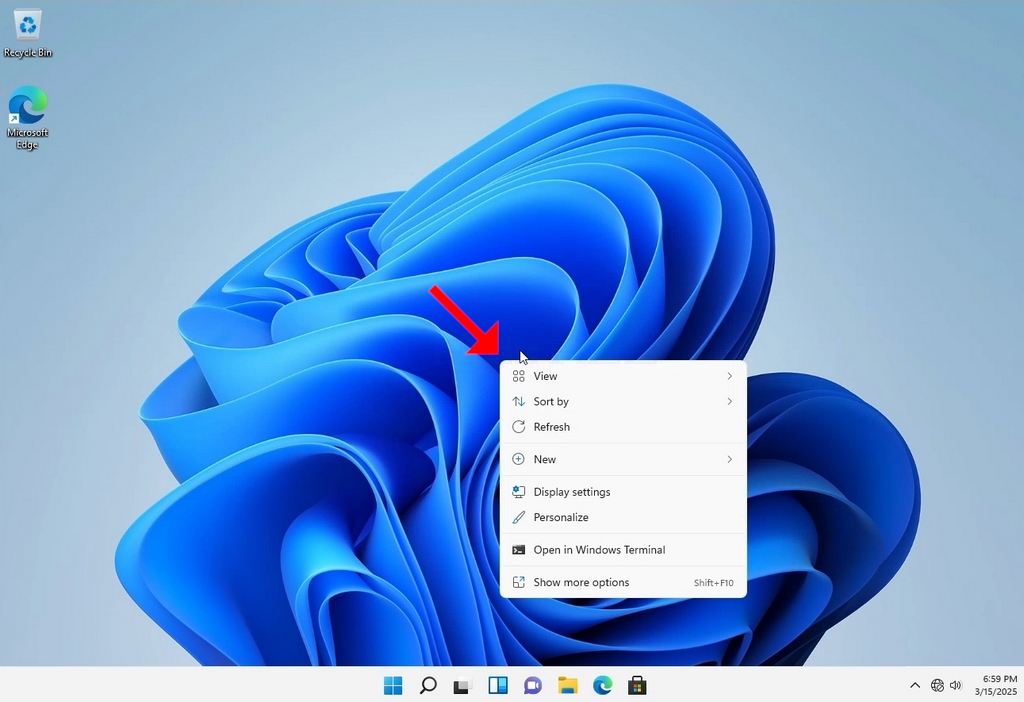The image size is (1024, 702).
Task: Click the circular refresh icon
Action: click(519, 427)
